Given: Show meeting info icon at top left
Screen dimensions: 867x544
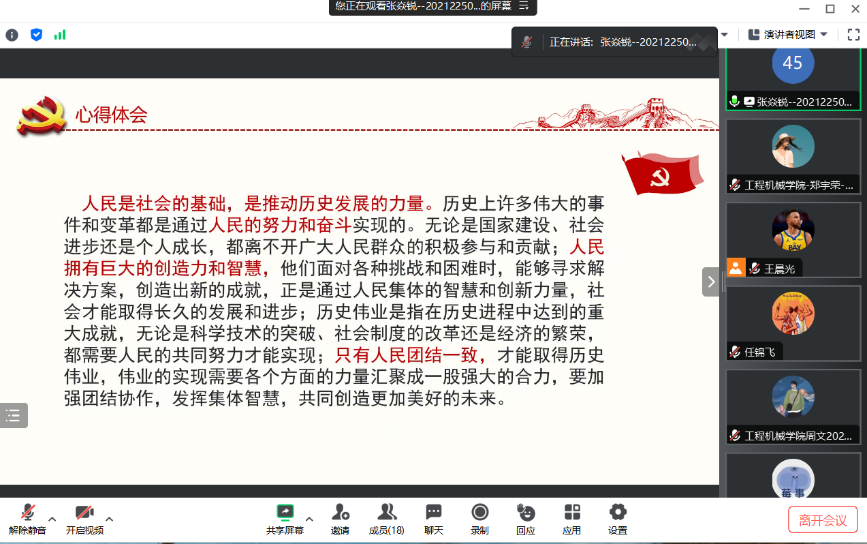Looking at the screenshot, I should (12, 34).
